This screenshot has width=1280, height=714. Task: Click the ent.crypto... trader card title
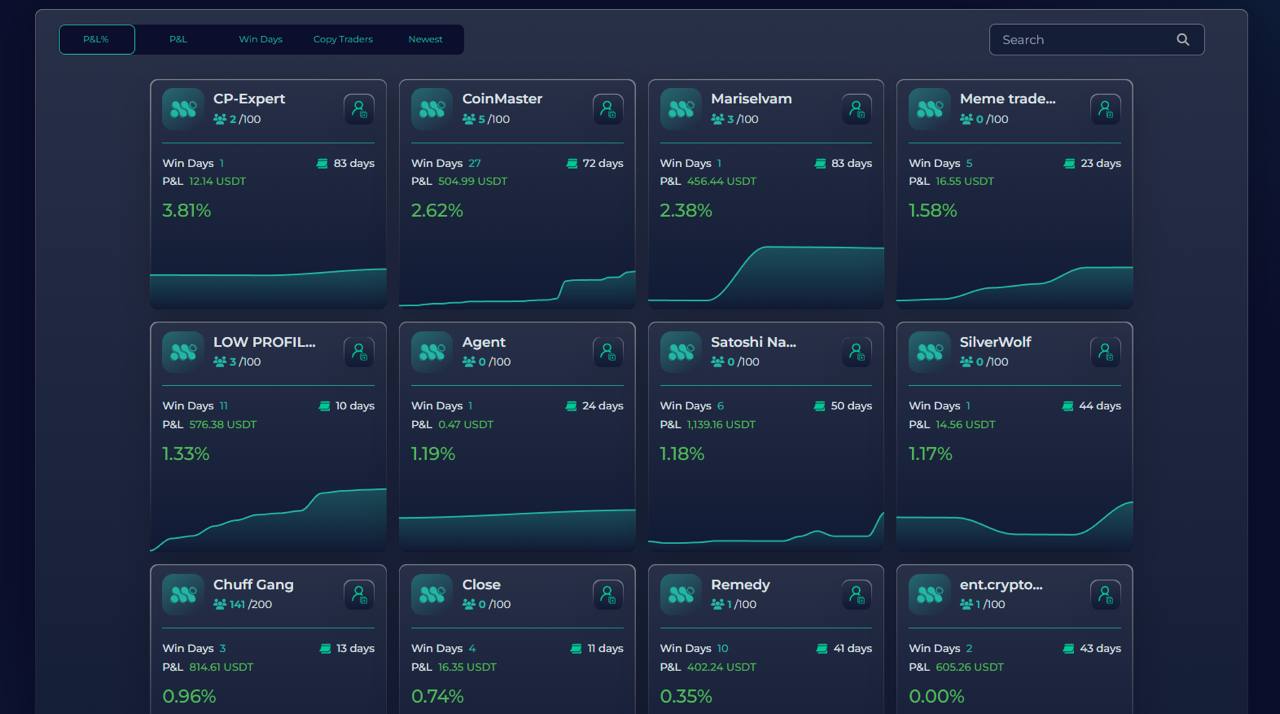coord(1001,585)
